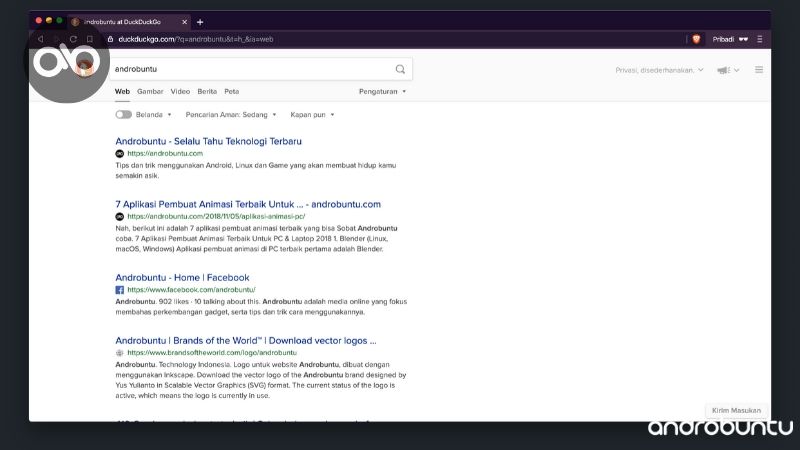Click snippet text 'Tips dan trik menggunakan Android'
This screenshot has width=800, height=450.
click(174, 165)
